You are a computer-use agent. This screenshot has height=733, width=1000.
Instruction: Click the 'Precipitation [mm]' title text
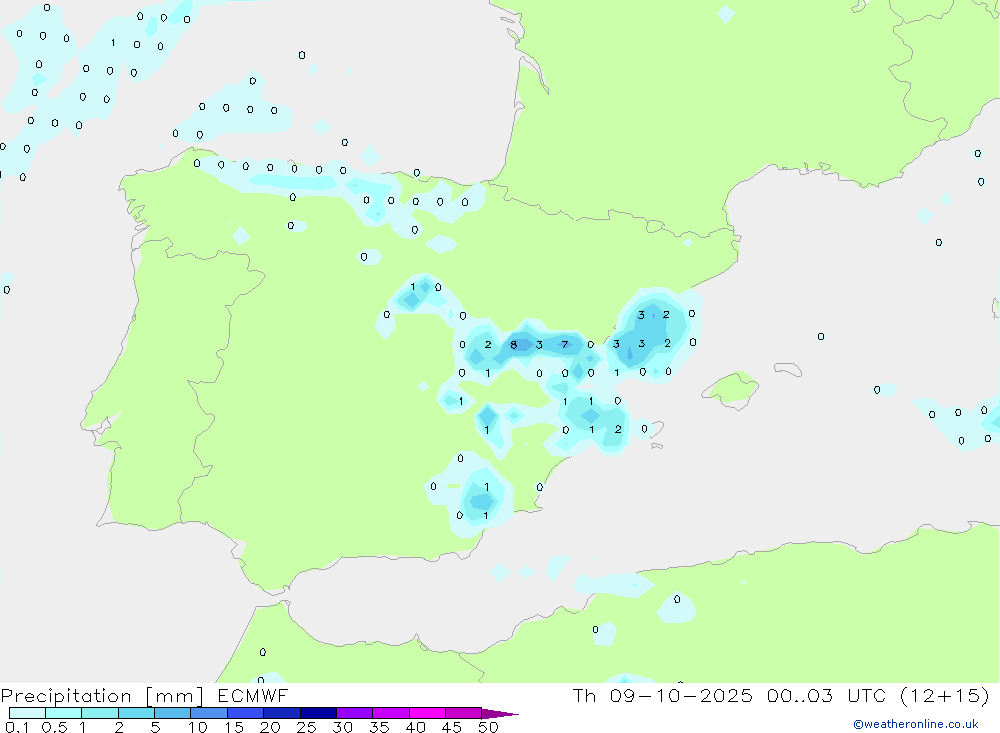pos(102,696)
